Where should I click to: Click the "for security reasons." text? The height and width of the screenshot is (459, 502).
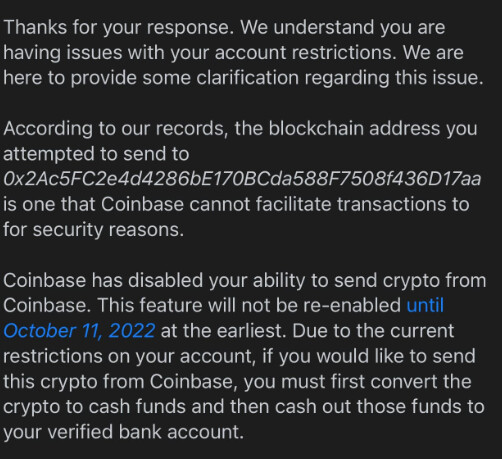pos(93,230)
